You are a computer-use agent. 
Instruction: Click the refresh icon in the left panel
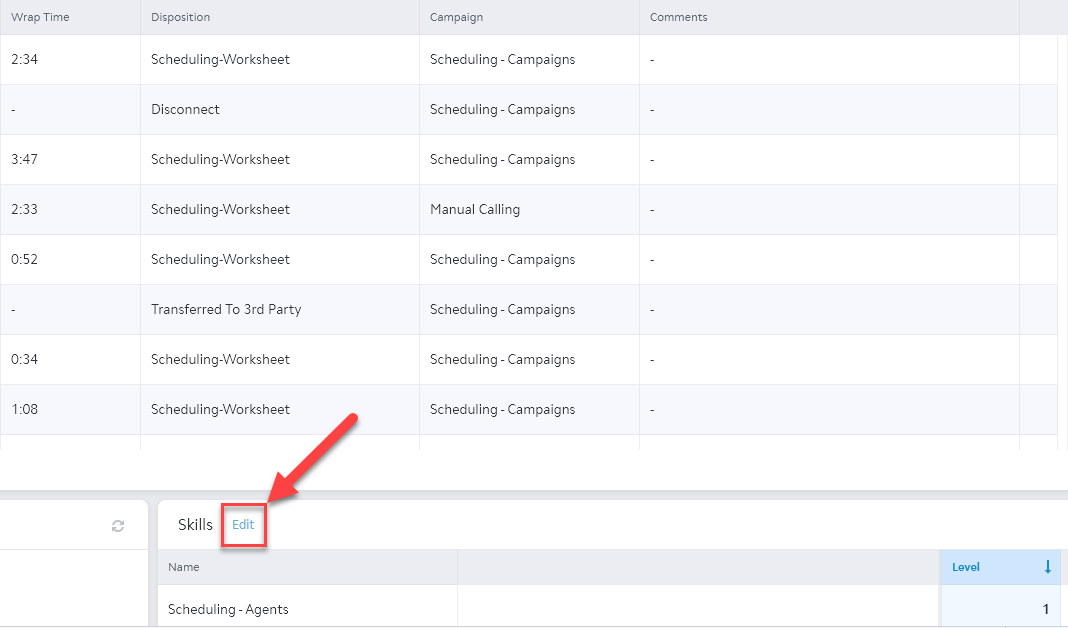pyautogui.click(x=118, y=526)
